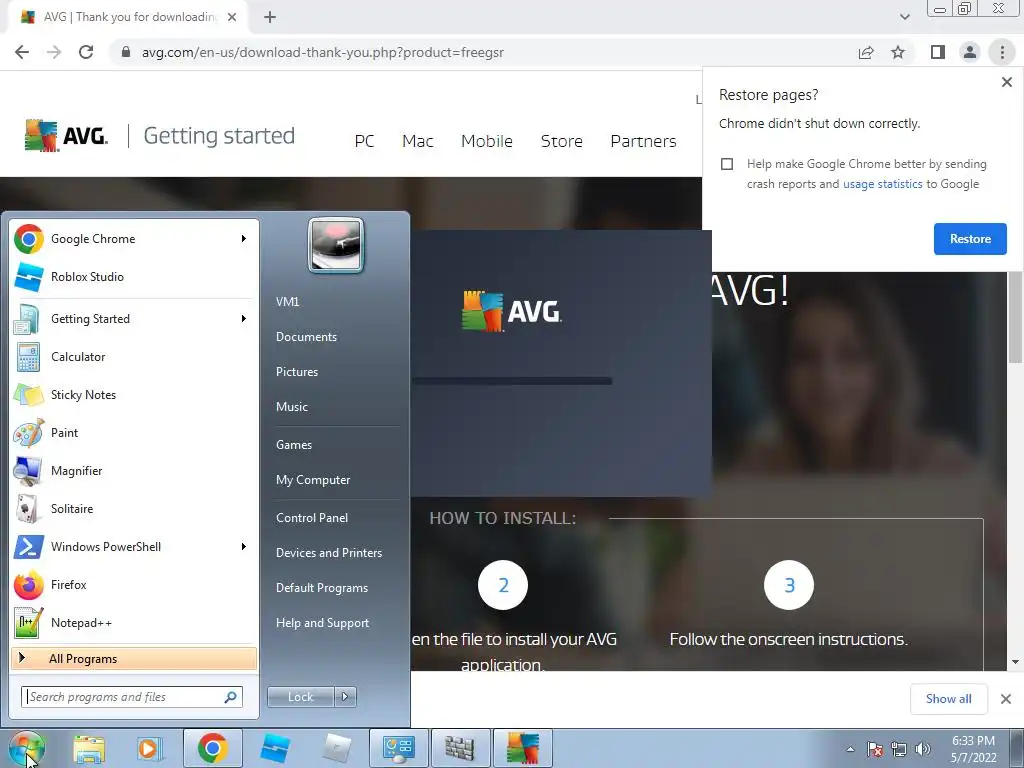Viewport: 1024px width, 768px height.
Task: Click the Chrome address bar URL
Action: [x=323, y=52]
